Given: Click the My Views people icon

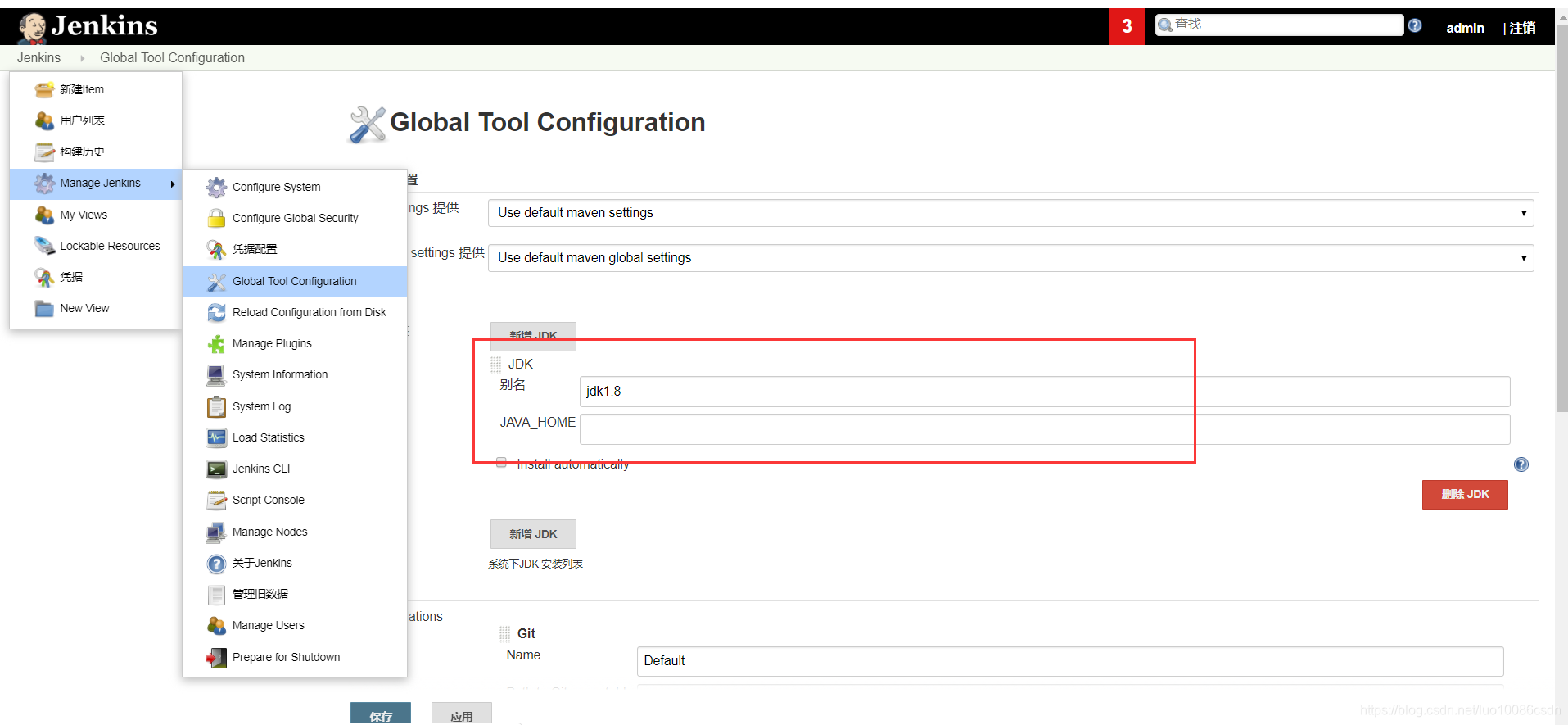Looking at the screenshot, I should [x=44, y=215].
